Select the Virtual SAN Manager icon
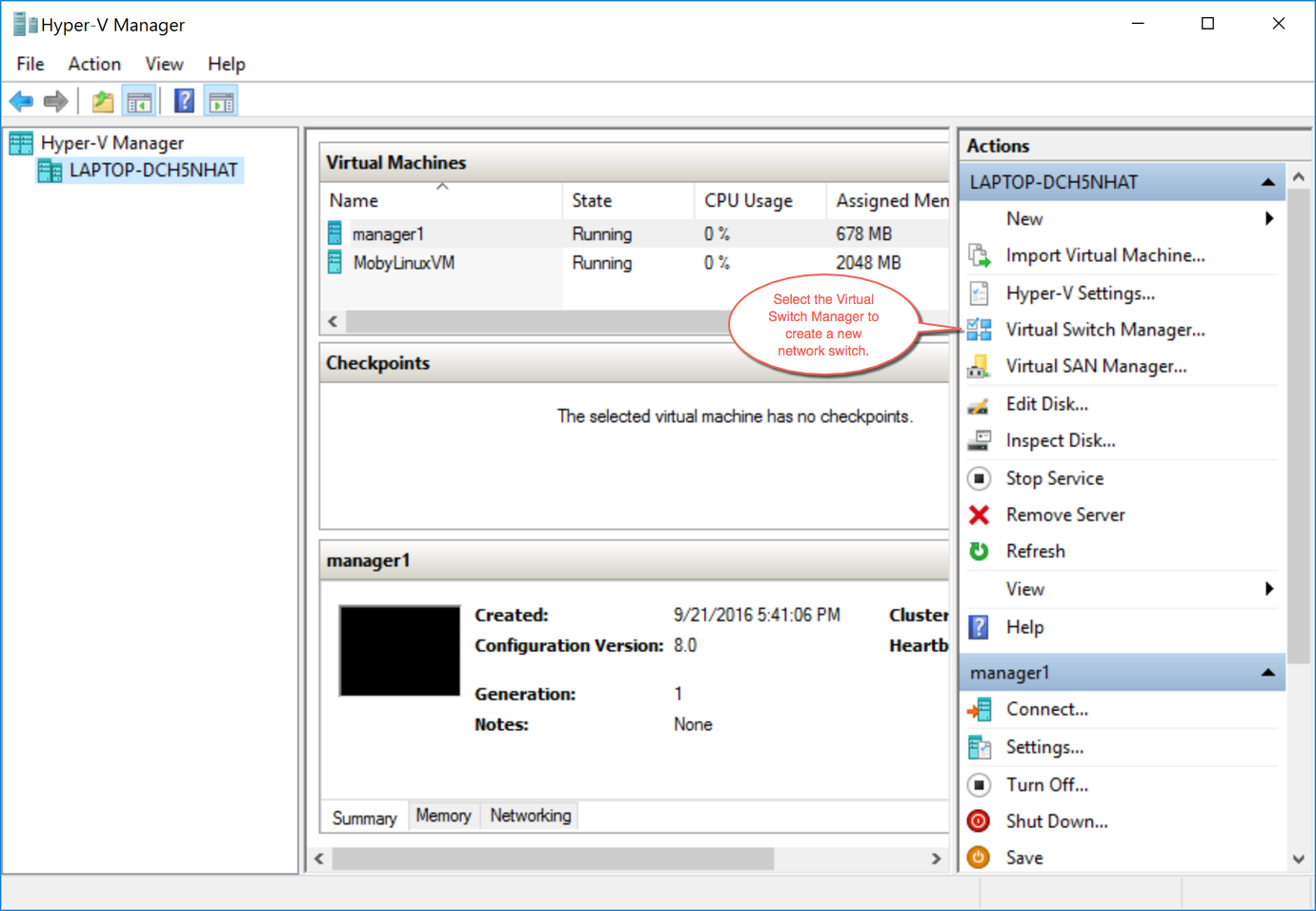 point(978,366)
